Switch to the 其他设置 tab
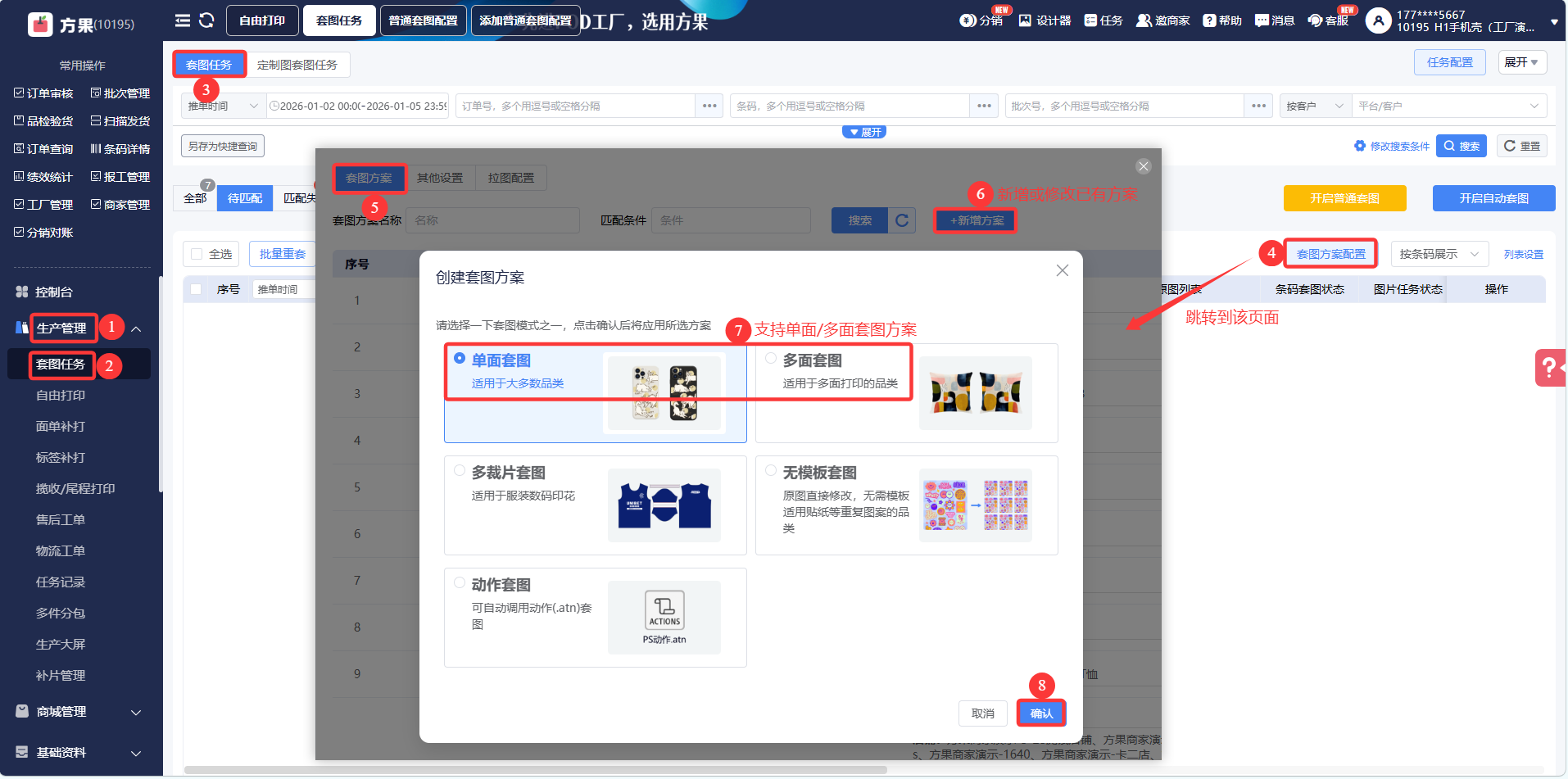 (x=440, y=178)
